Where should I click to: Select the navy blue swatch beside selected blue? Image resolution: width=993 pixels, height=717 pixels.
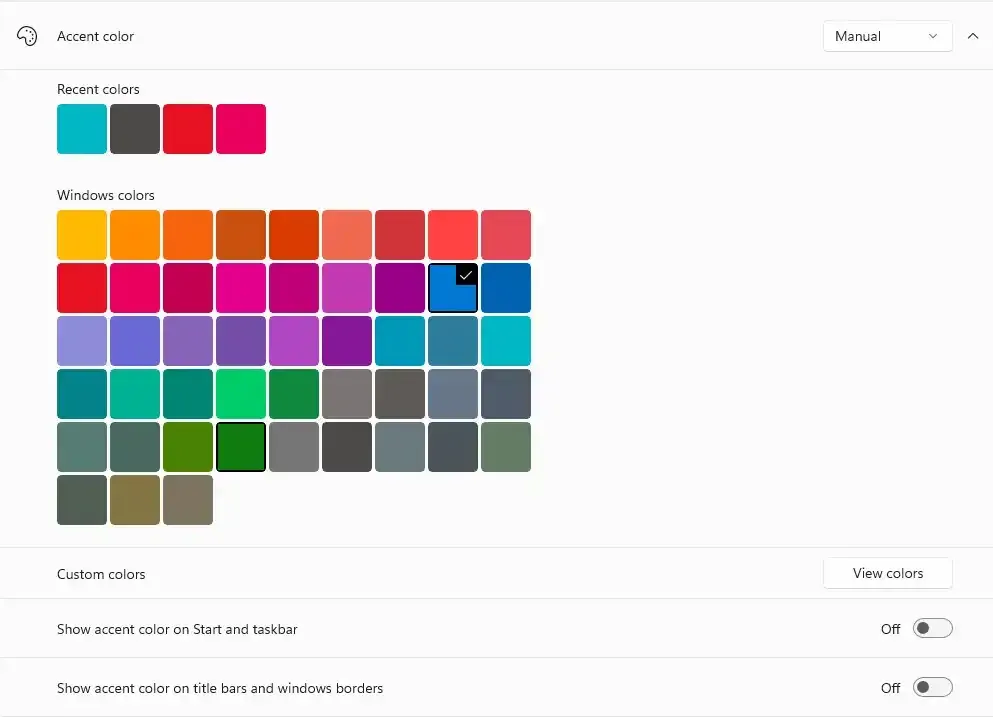click(506, 288)
